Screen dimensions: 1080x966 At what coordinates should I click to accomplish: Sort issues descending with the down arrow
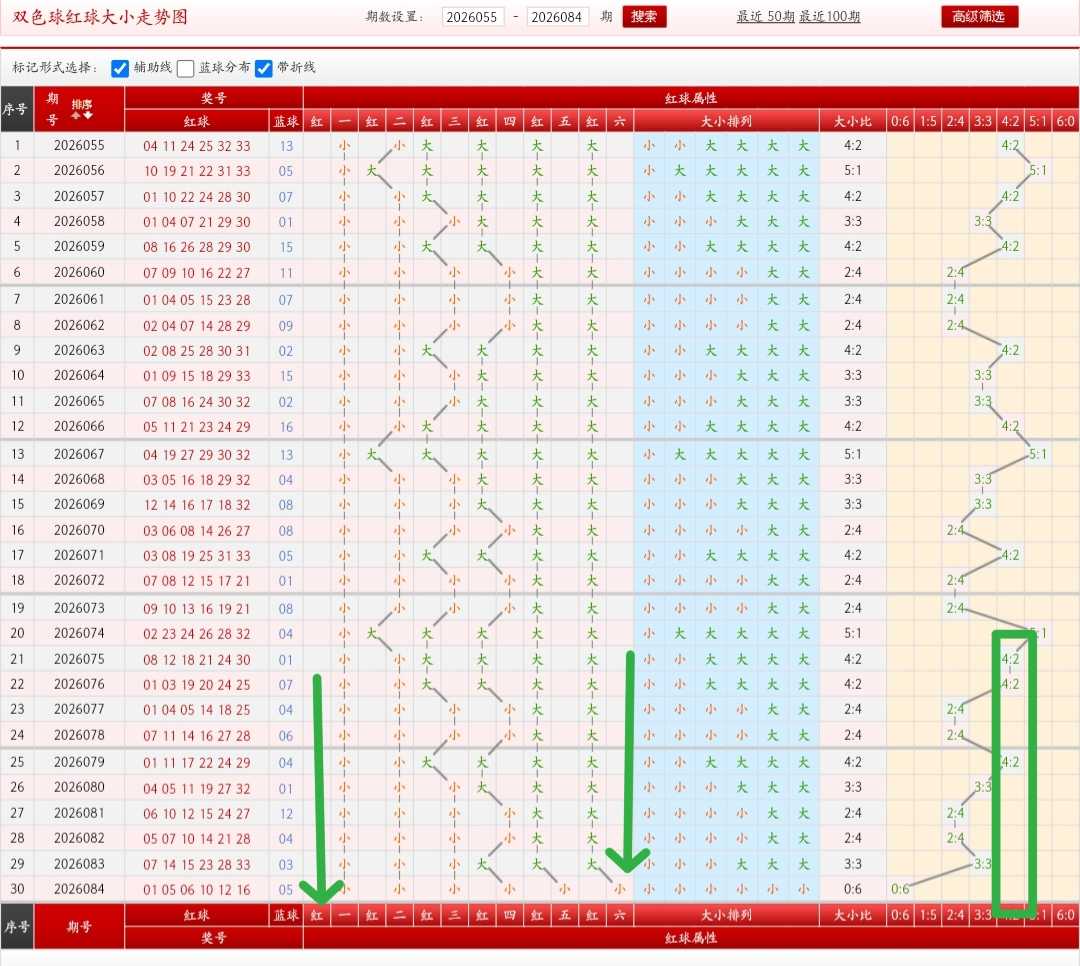click(x=87, y=115)
